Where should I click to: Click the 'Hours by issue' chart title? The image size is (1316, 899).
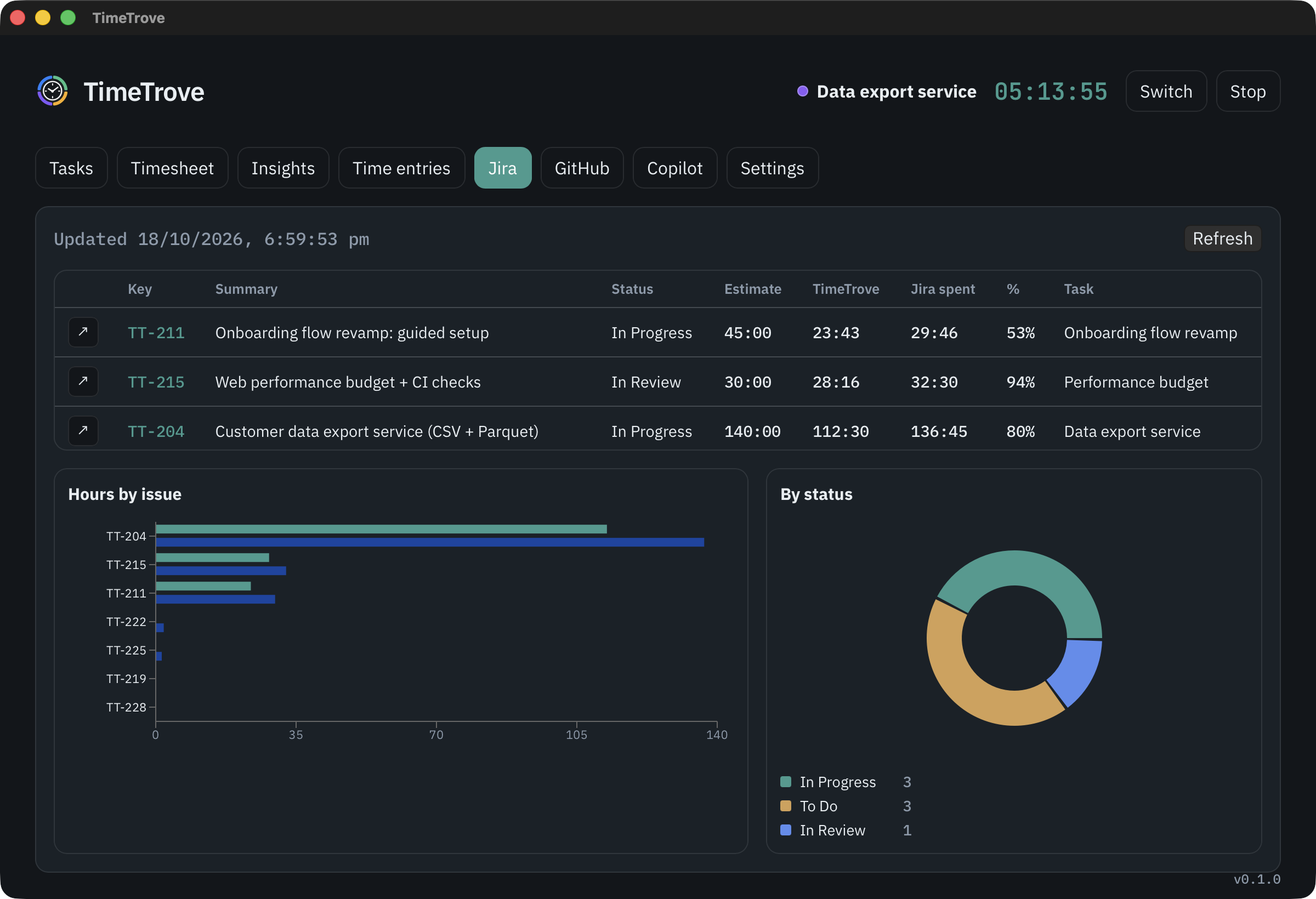tap(124, 494)
